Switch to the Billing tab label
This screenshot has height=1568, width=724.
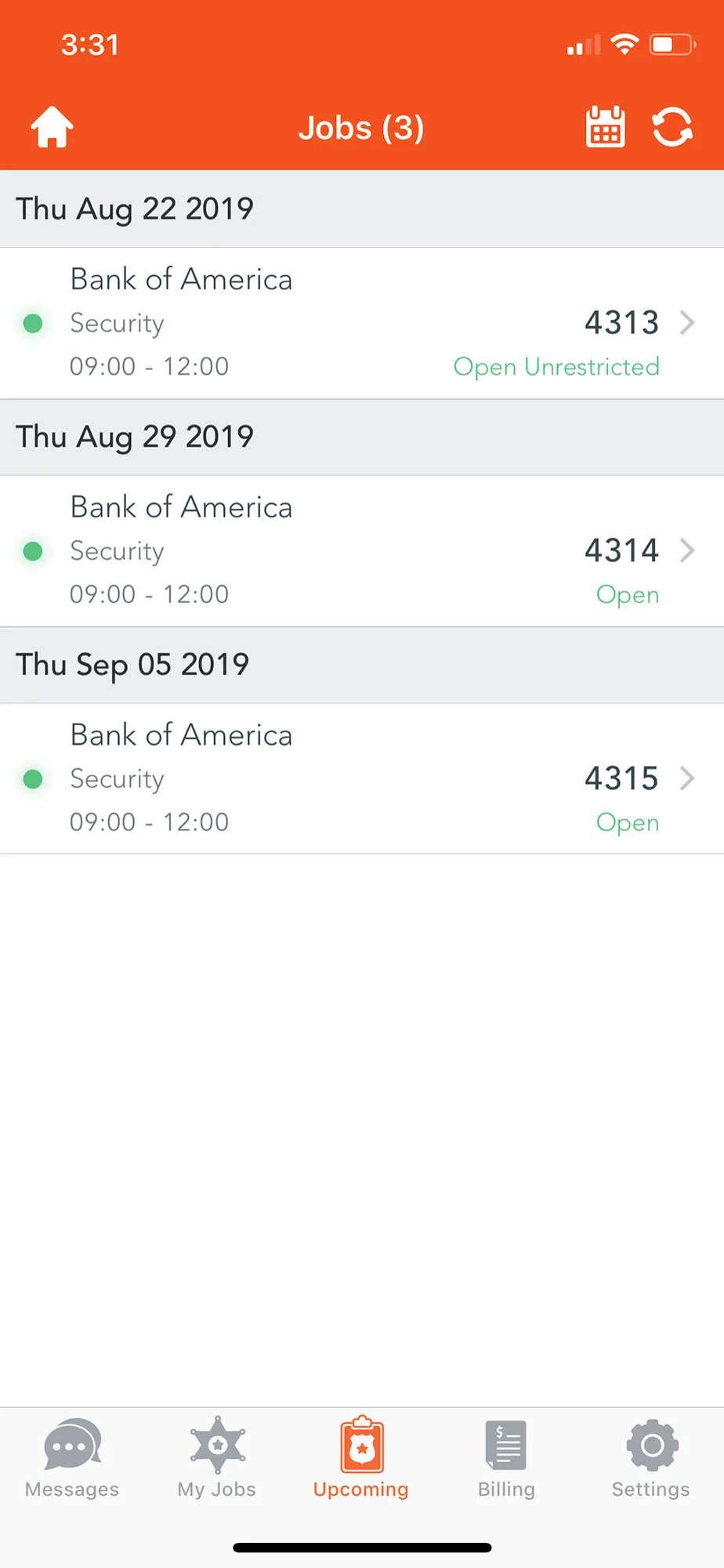tap(506, 1490)
